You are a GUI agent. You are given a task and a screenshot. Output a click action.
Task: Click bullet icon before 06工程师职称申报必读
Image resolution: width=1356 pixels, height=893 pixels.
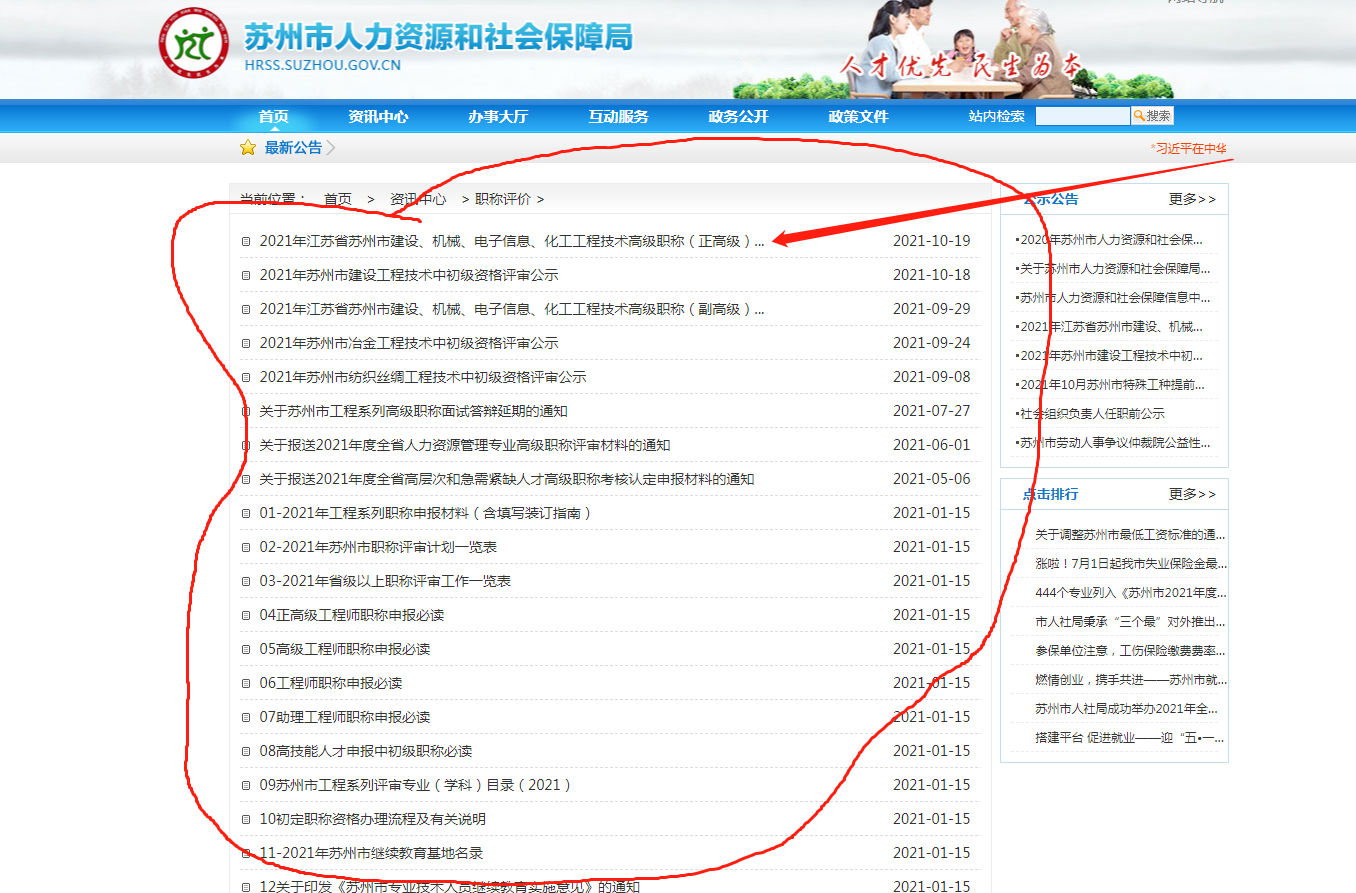pyautogui.click(x=246, y=684)
